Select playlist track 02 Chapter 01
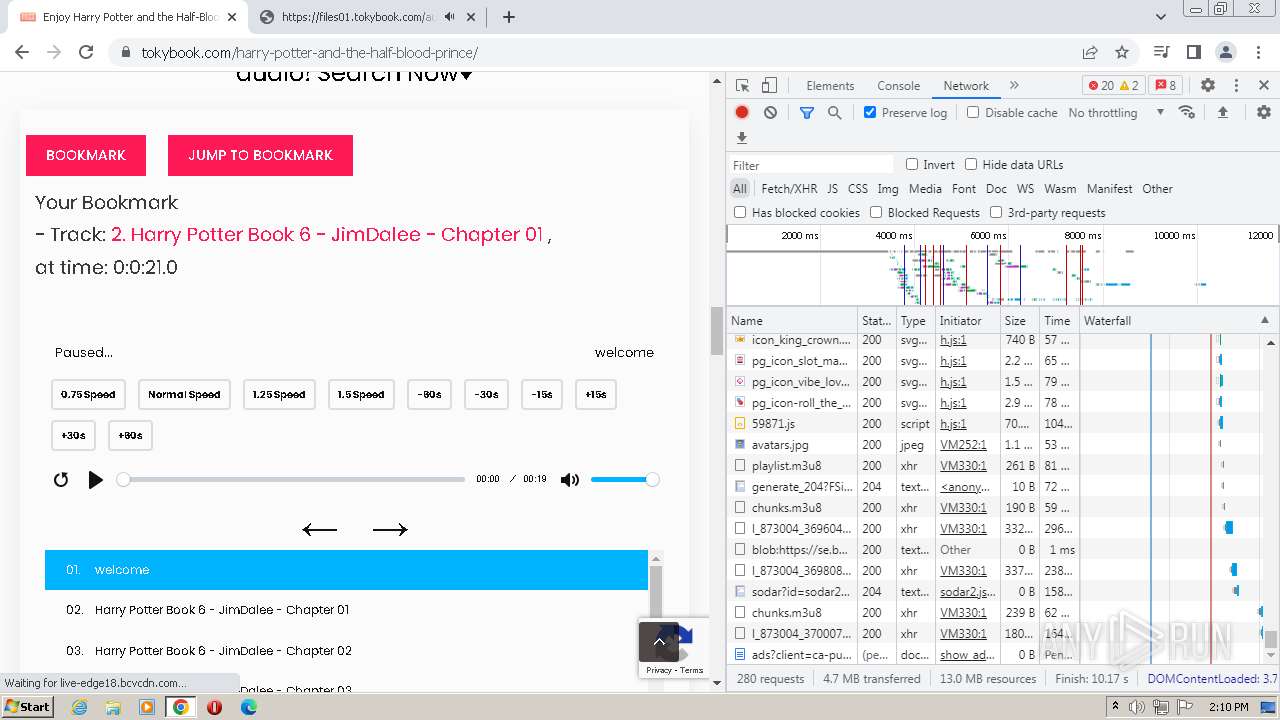Viewport: 1280px width, 720px height. pyautogui.click(x=346, y=610)
